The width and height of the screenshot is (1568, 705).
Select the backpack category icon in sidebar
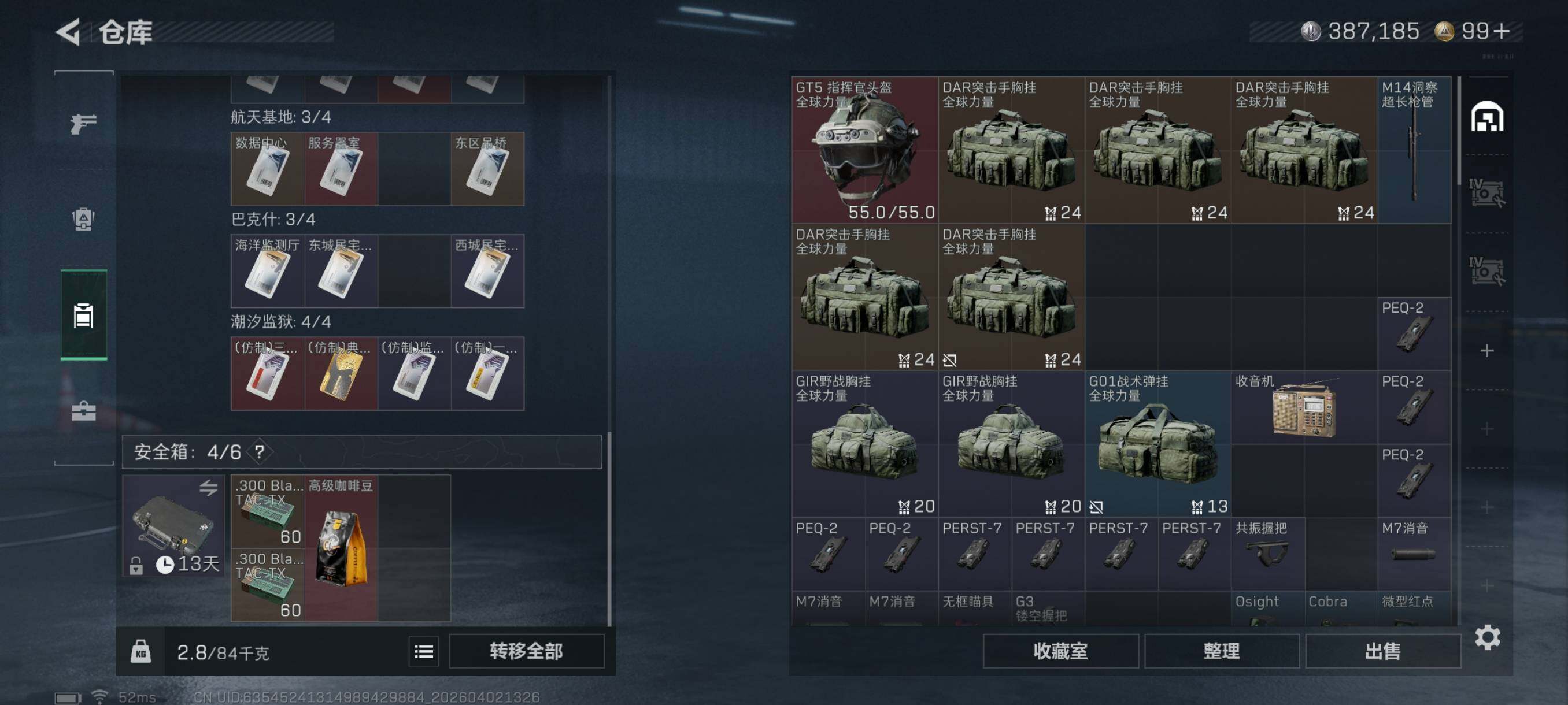pyautogui.click(x=83, y=219)
